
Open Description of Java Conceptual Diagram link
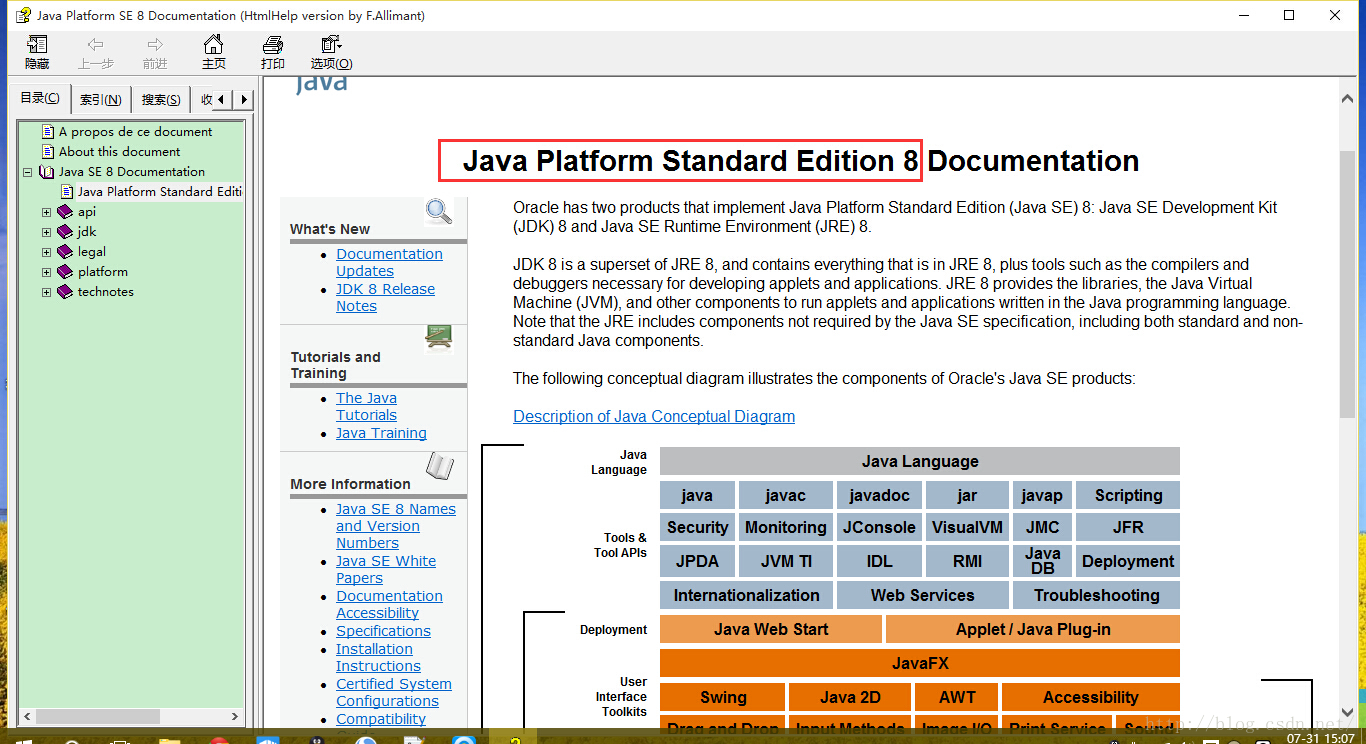(x=654, y=417)
